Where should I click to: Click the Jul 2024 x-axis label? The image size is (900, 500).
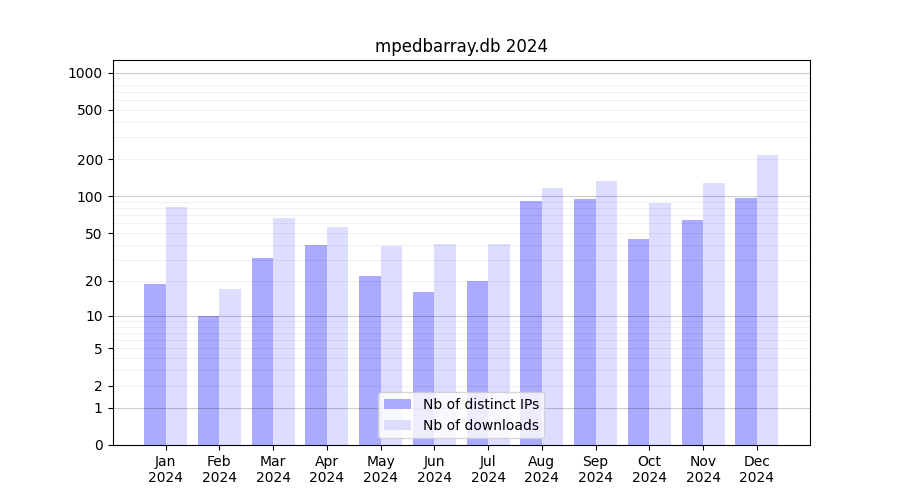488,469
